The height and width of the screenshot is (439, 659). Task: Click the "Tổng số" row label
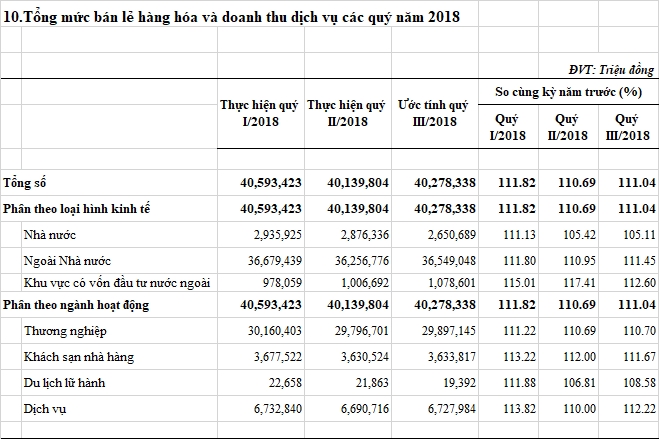pos(26,184)
